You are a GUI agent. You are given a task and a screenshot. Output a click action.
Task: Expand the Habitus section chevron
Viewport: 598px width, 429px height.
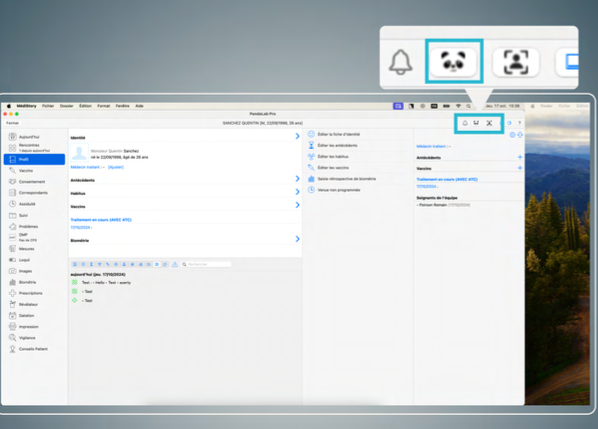pos(297,192)
